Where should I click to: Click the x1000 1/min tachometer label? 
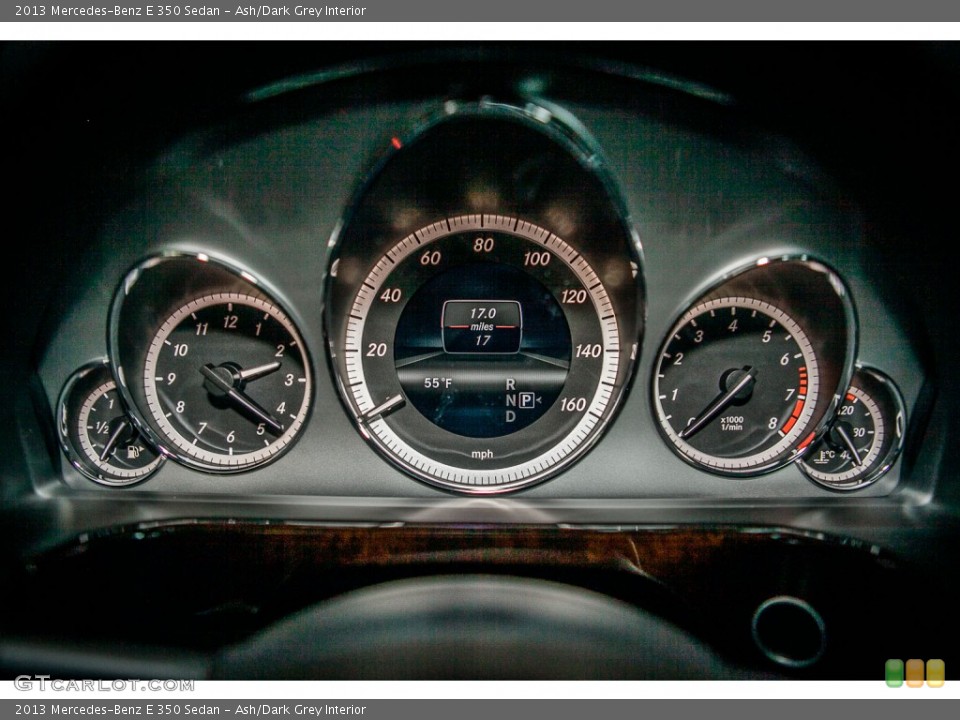click(x=732, y=423)
